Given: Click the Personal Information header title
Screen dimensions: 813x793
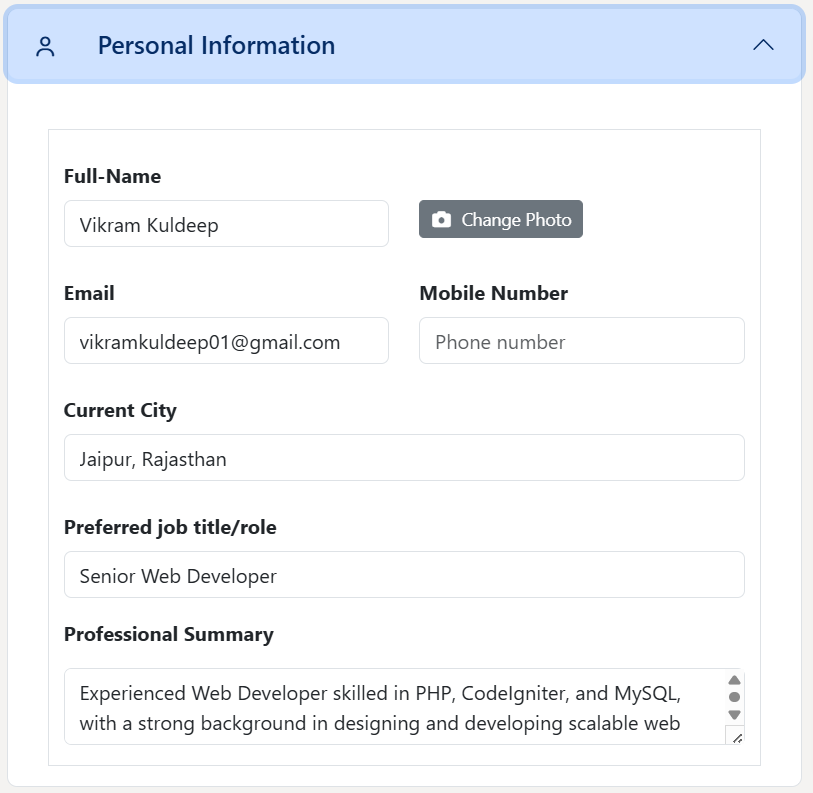Looking at the screenshot, I should (x=216, y=45).
